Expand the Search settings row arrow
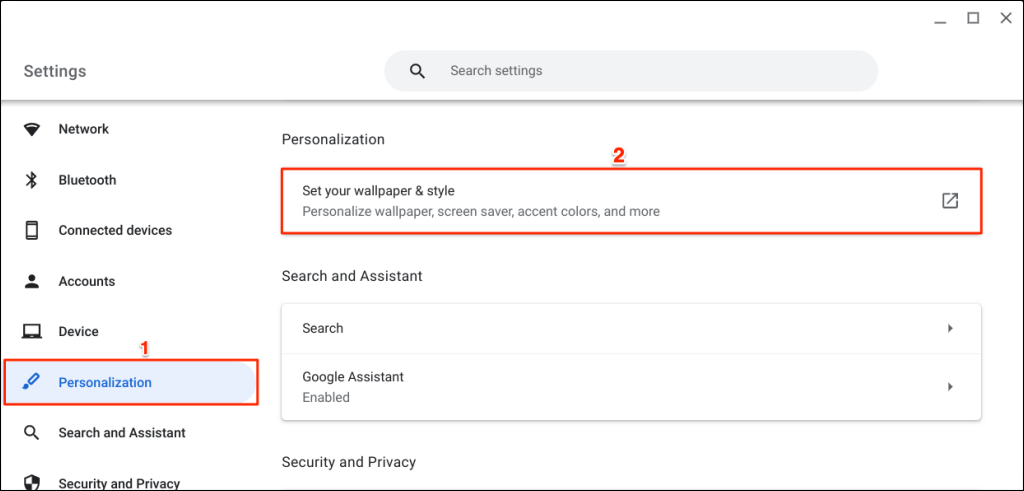 click(x=950, y=328)
